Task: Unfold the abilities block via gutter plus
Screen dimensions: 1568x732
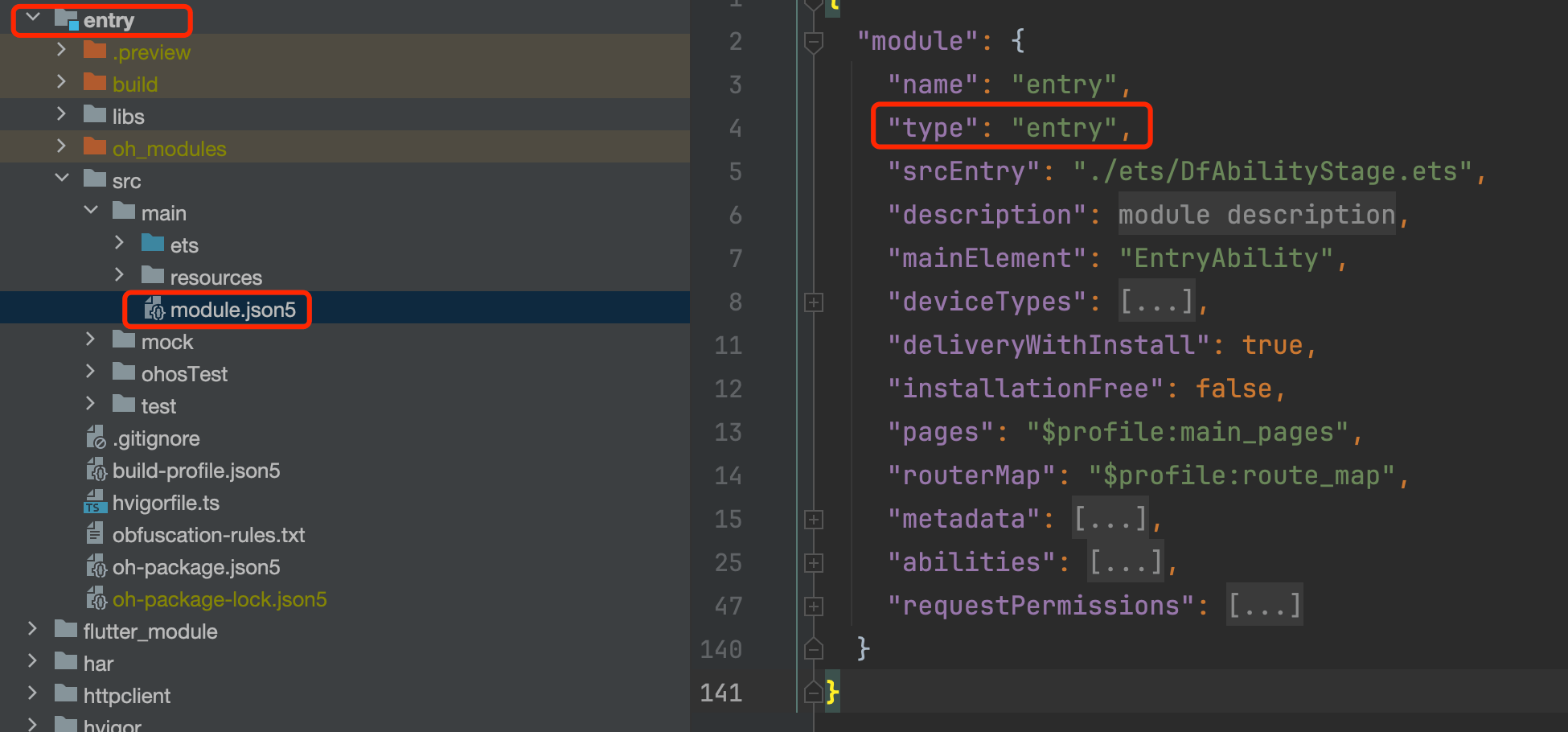Action: click(x=814, y=563)
